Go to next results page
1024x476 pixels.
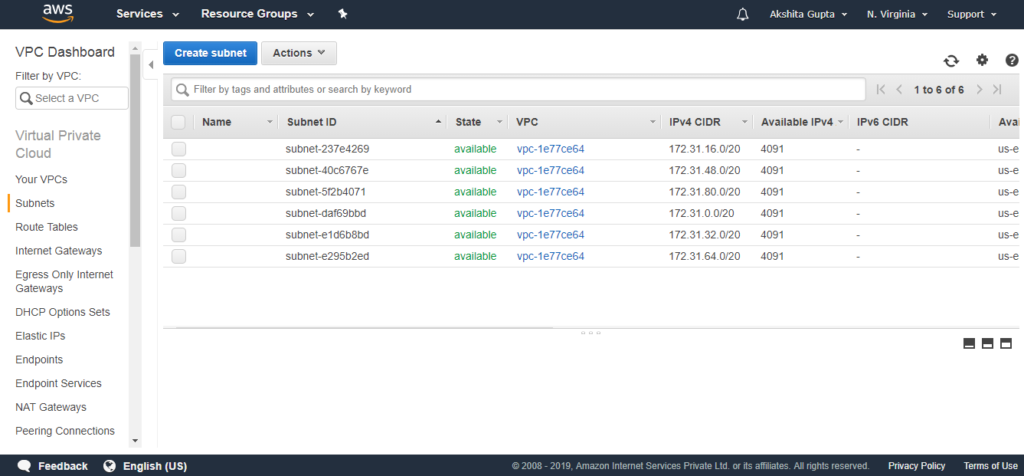tap(979, 89)
